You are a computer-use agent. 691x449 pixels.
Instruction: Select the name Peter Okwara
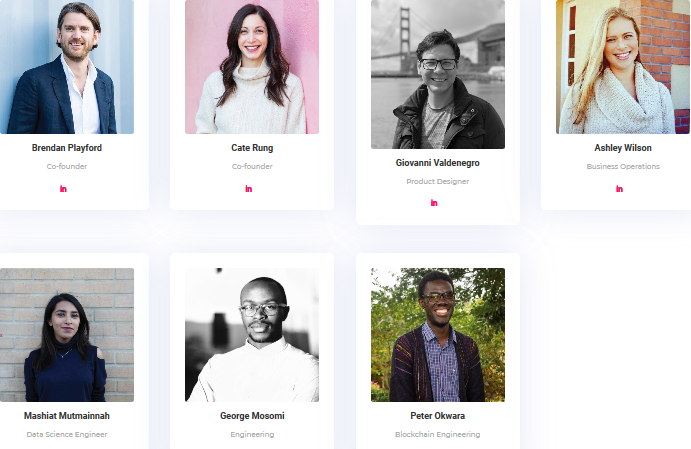click(438, 416)
